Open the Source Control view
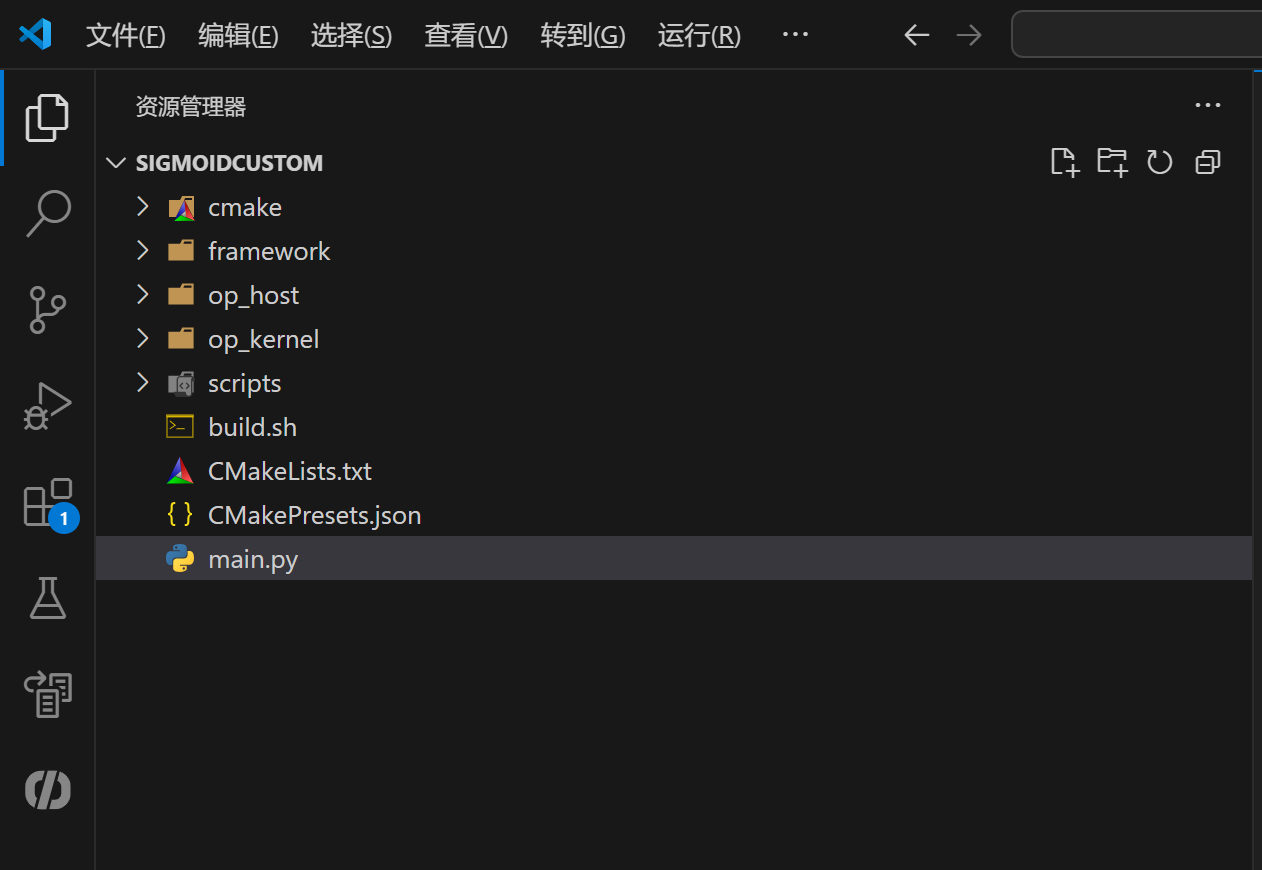Viewport: 1262px width, 870px height. tap(47, 310)
